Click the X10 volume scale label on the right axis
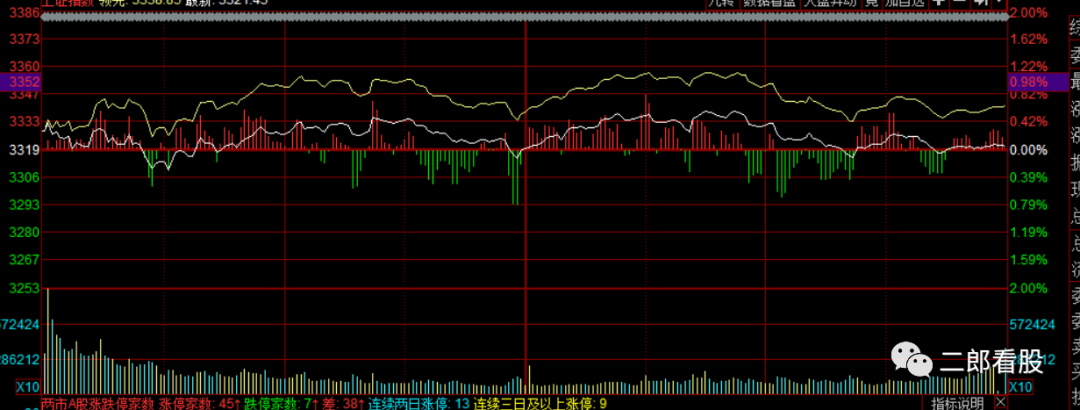Screen dimensions: 1080x410 tap(1021, 386)
